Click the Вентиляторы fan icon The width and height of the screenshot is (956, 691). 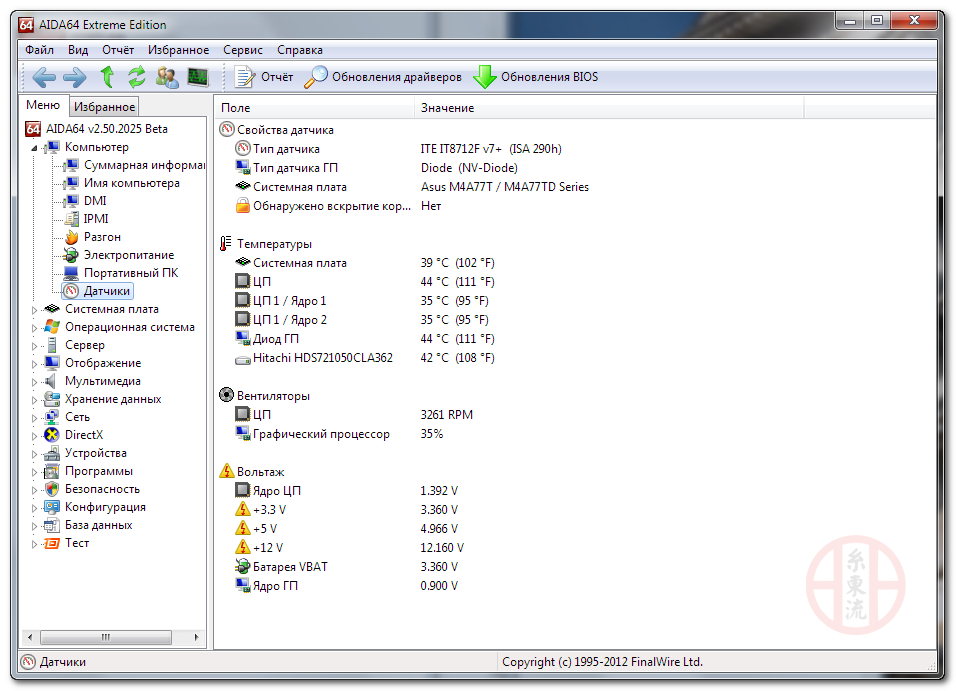click(226, 395)
